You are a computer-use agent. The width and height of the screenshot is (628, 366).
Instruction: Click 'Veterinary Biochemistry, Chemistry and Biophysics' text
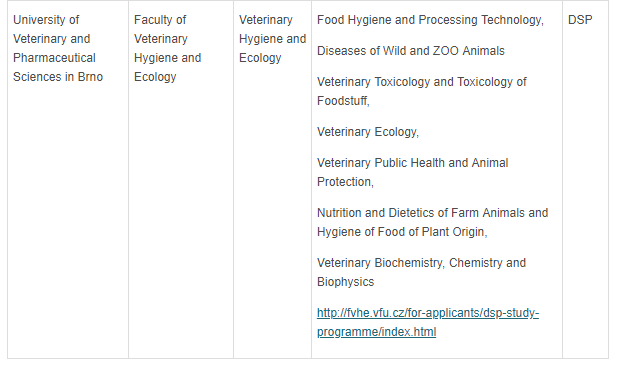click(421, 272)
